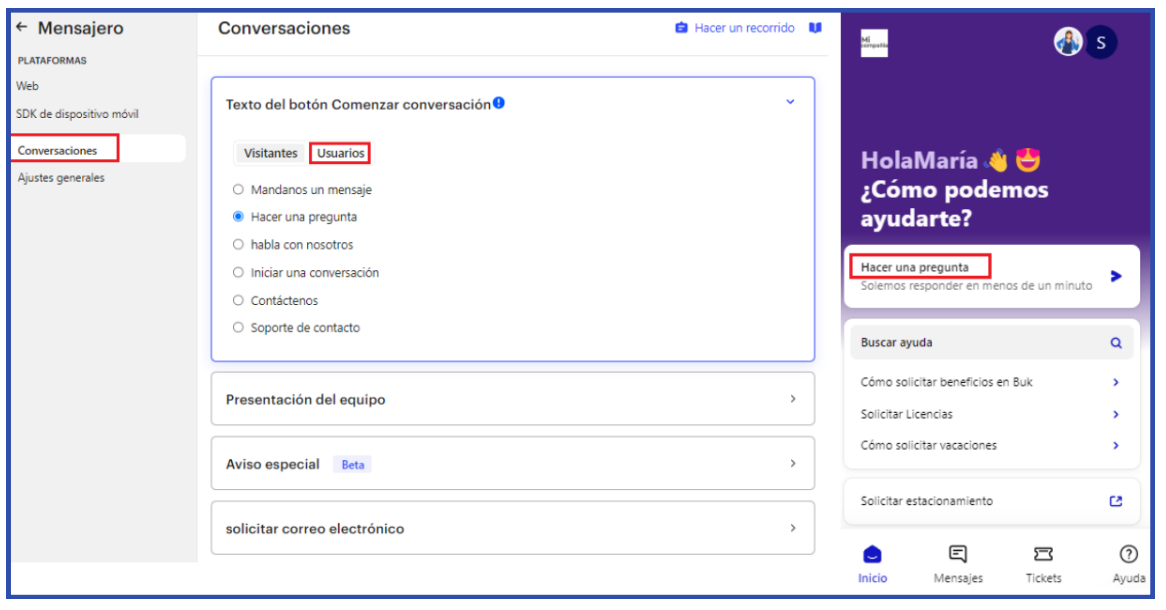Select the Mandanos un mensaje radio option
This screenshot has height=610, width=1166.
[238, 189]
